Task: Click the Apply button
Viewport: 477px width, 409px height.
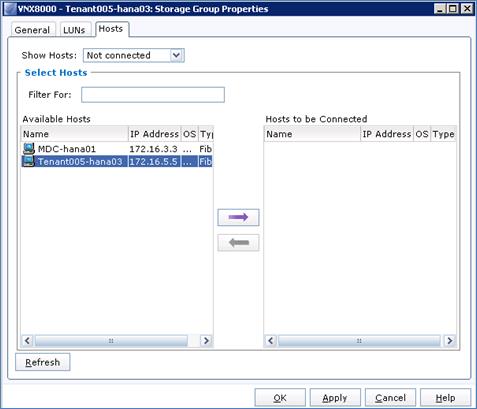Action: [x=335, y=398]
